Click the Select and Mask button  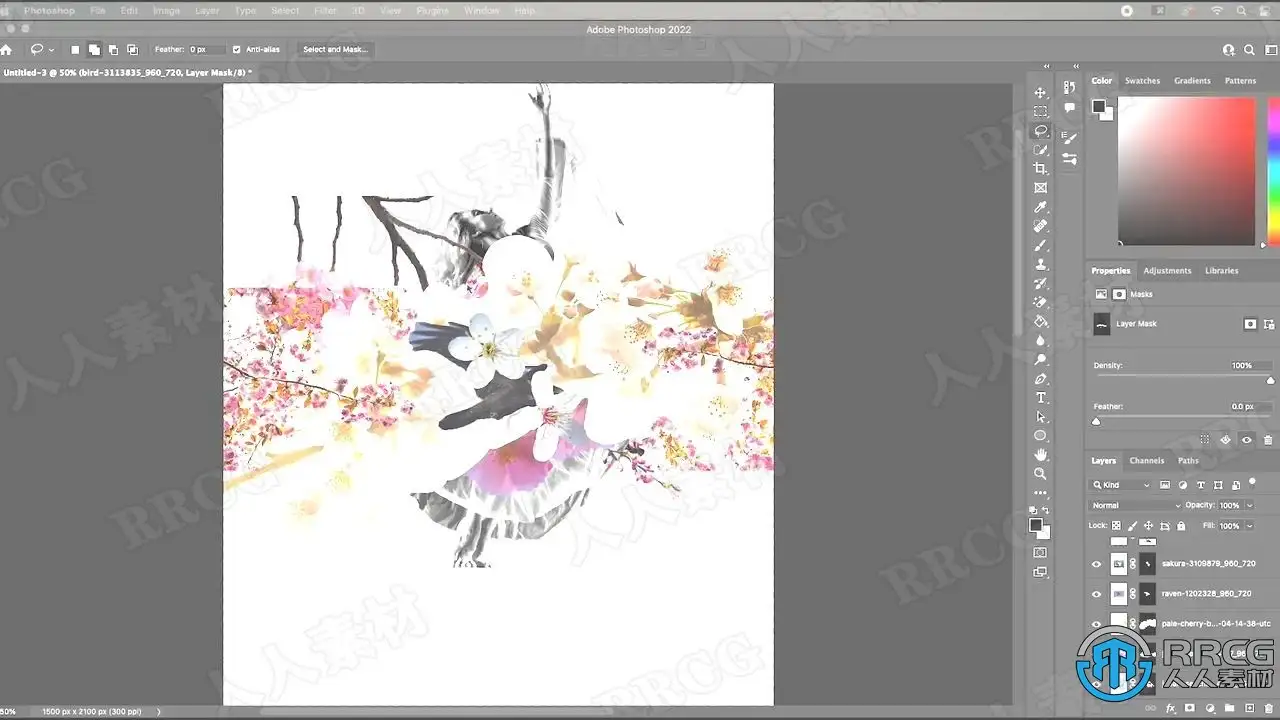tap(335, 49)
